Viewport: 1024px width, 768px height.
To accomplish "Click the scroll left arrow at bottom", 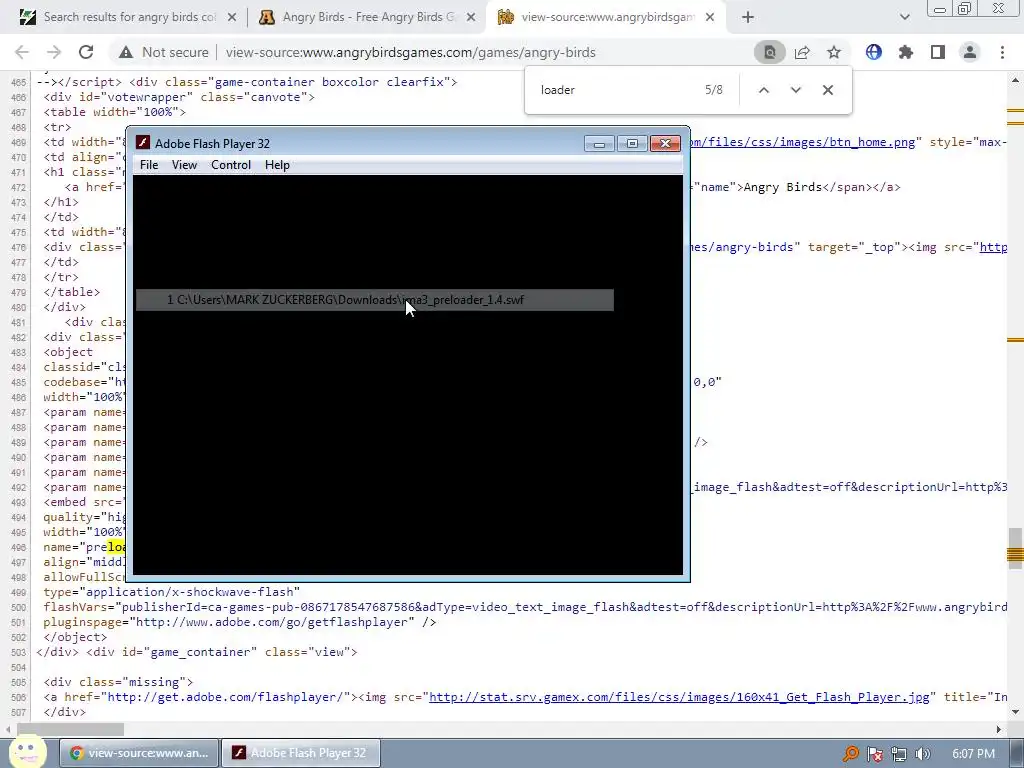I will (x=8, y=729).
